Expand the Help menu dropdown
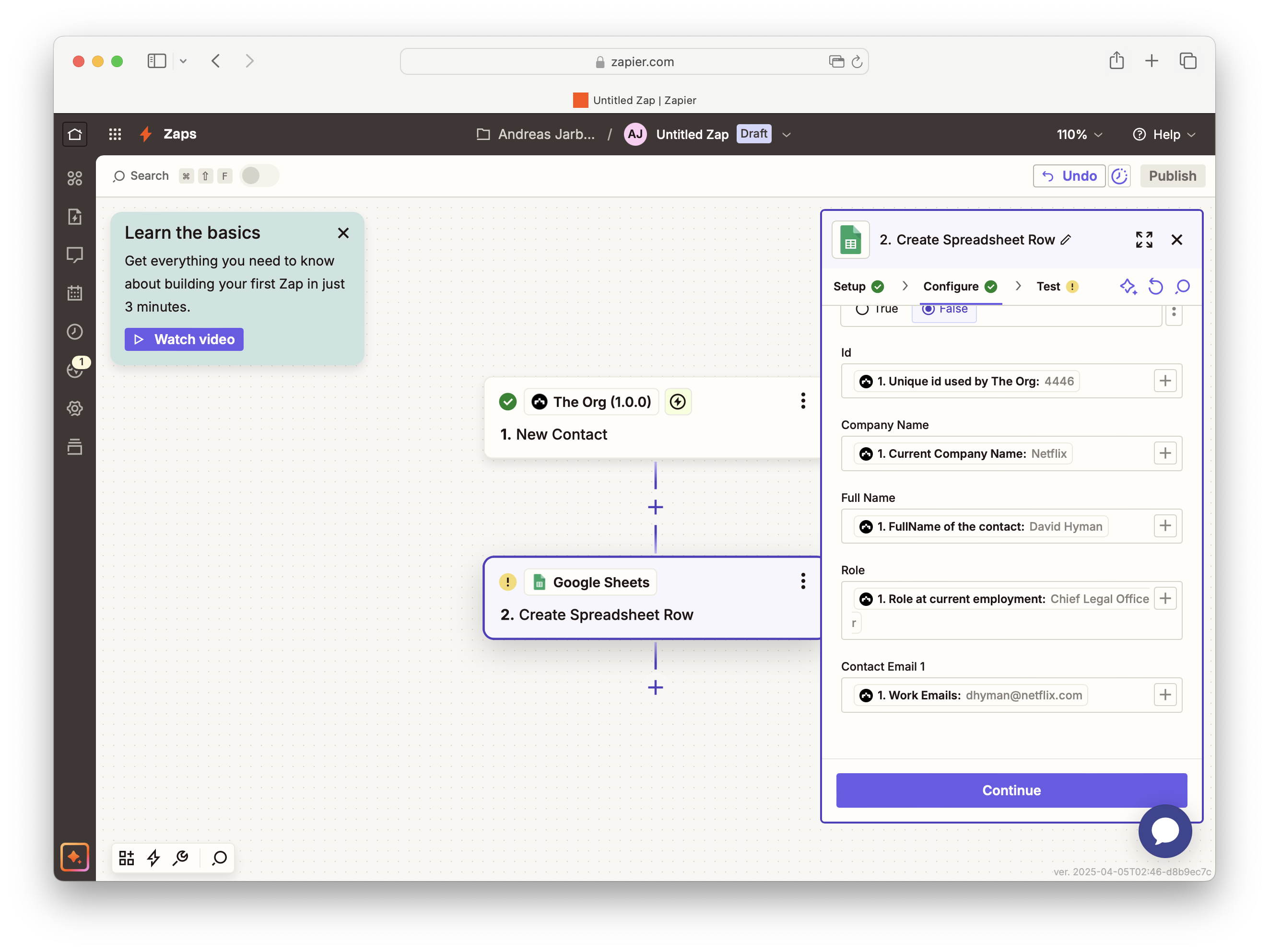 (1164, 134)
